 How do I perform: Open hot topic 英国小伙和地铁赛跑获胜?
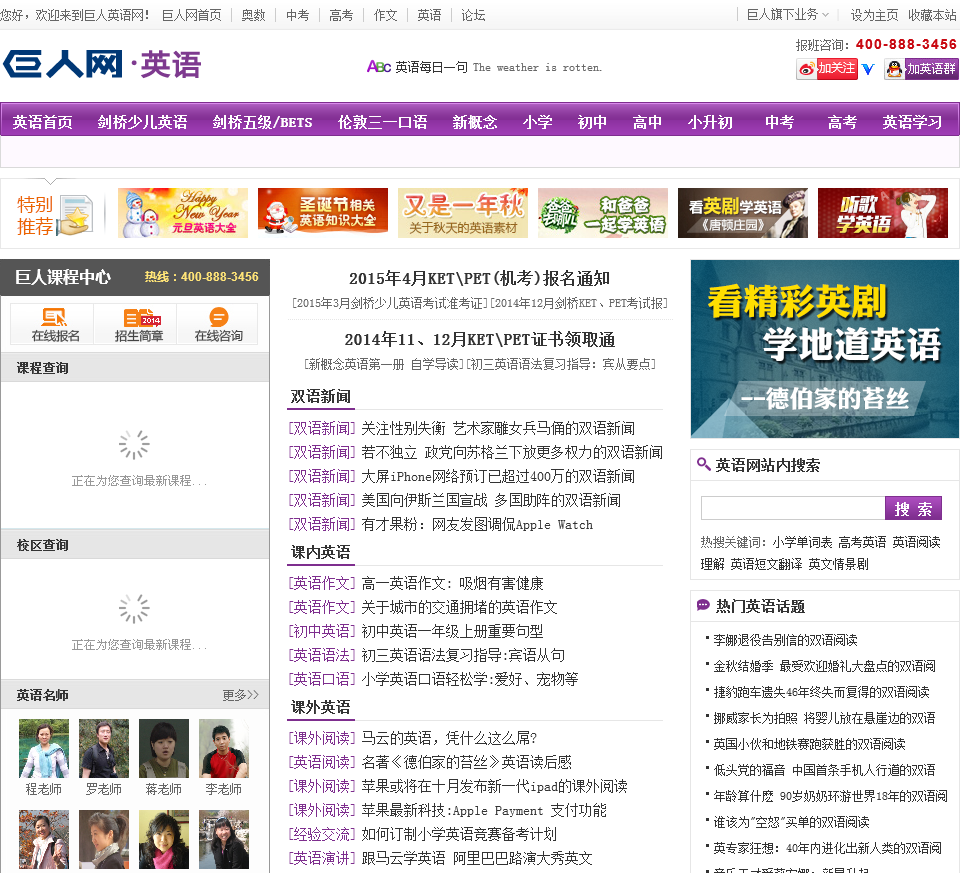click(x=809, y=744)
